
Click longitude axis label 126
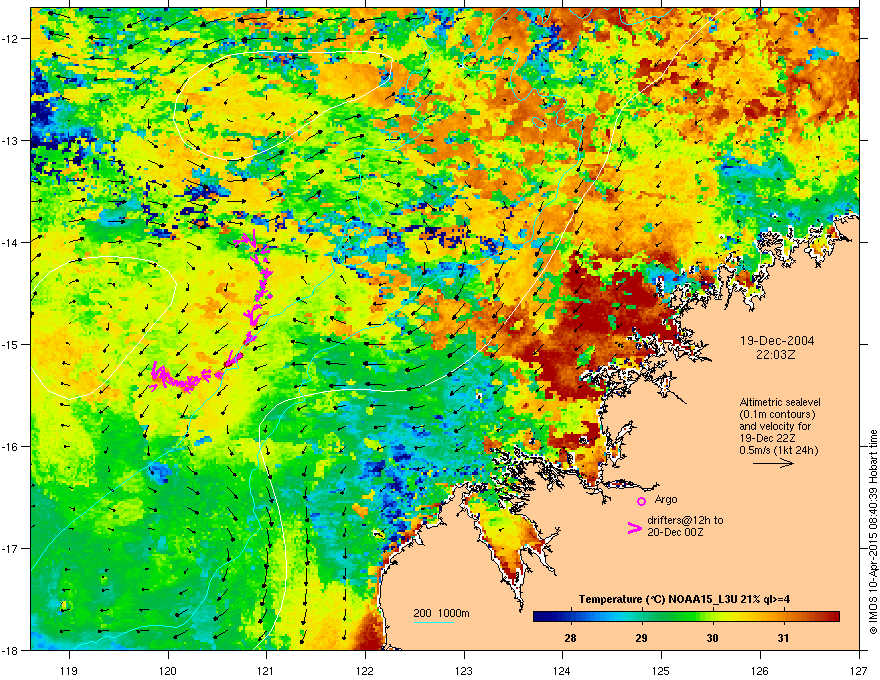tap(760, 670)
